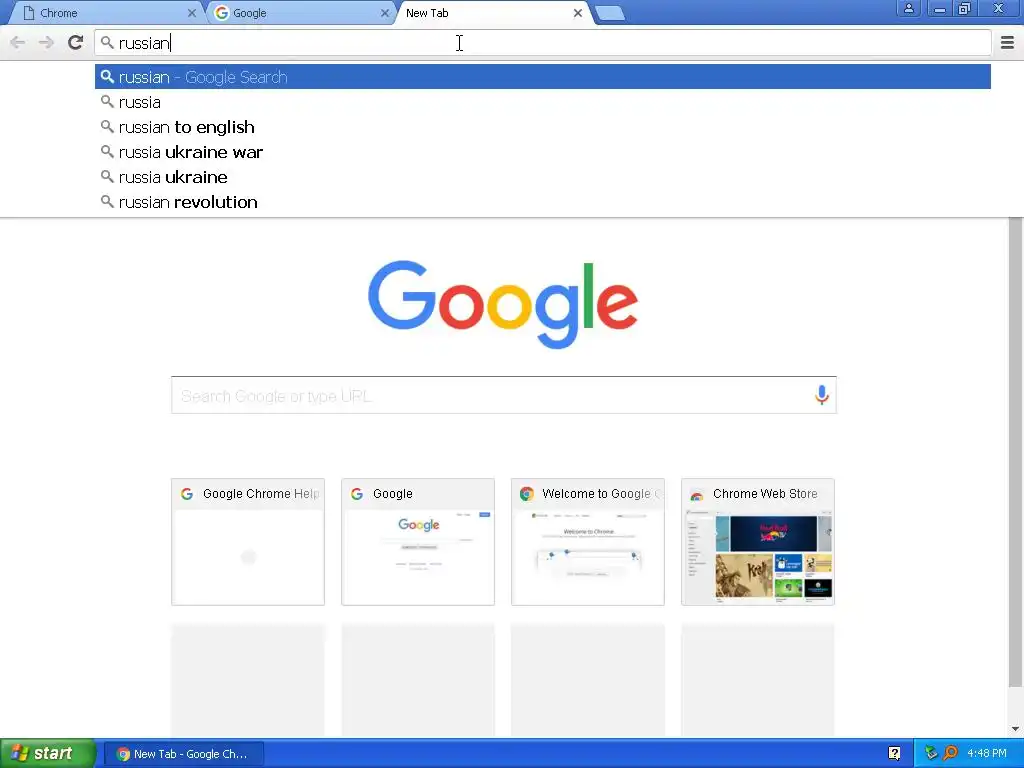The width and height of the screenshot is (1024, 768).
Task: Choose the 'russian - Google Search' suggestion
Action: [x=543, y=77]
